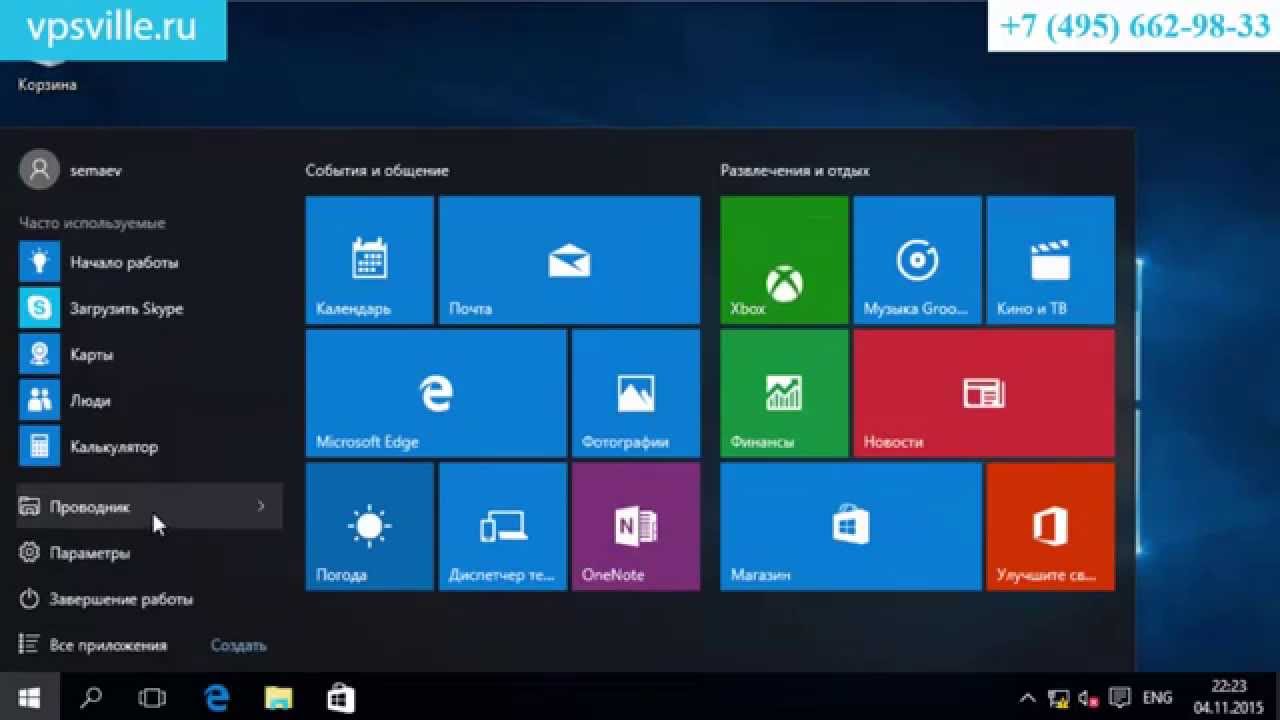This screenshot has width=1280, height=720.
Task: Open taskbar search magnifier
Action: point(91,697)
